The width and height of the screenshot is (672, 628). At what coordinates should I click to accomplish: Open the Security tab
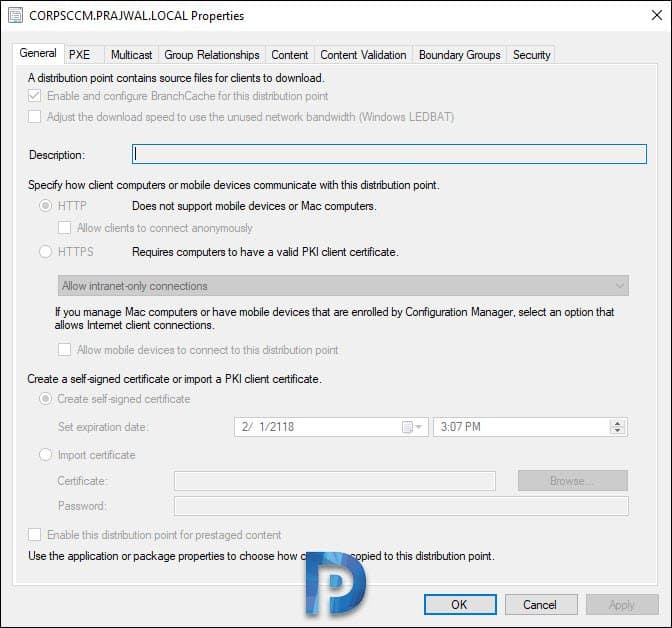(x=531, y=55)
